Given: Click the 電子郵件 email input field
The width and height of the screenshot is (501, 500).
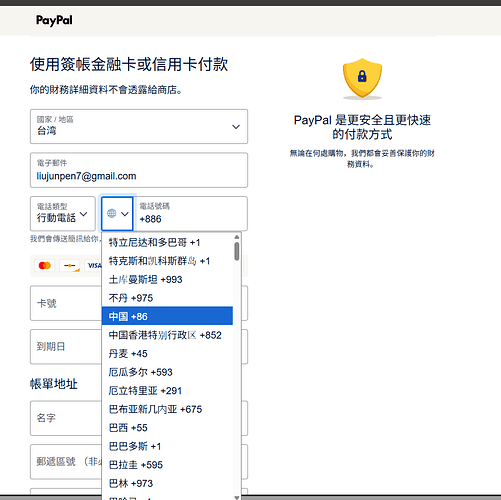Looking at the screenshot, I should pyautogui.click(x=139, y=170).
